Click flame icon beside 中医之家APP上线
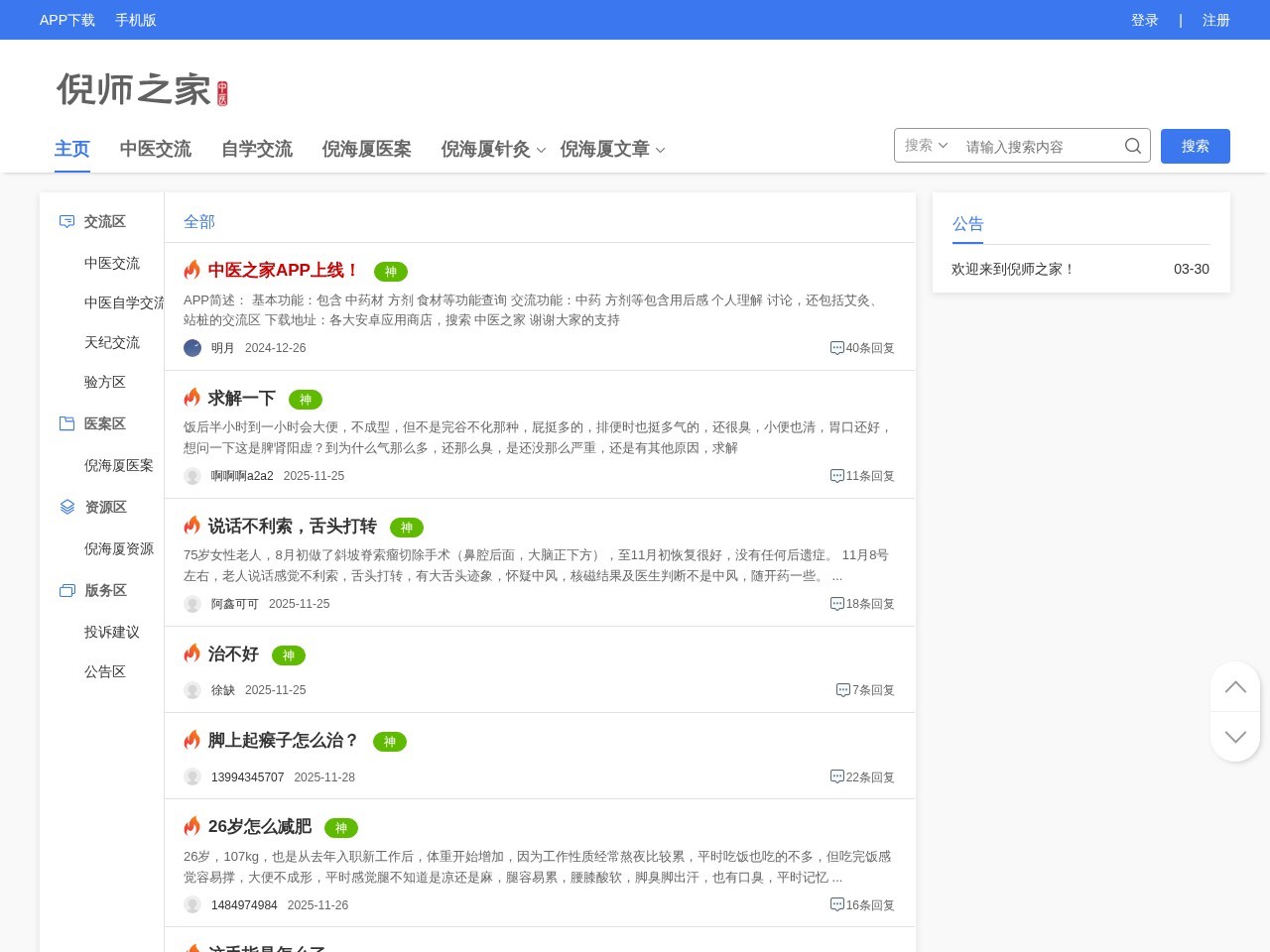 coord(192,269)
